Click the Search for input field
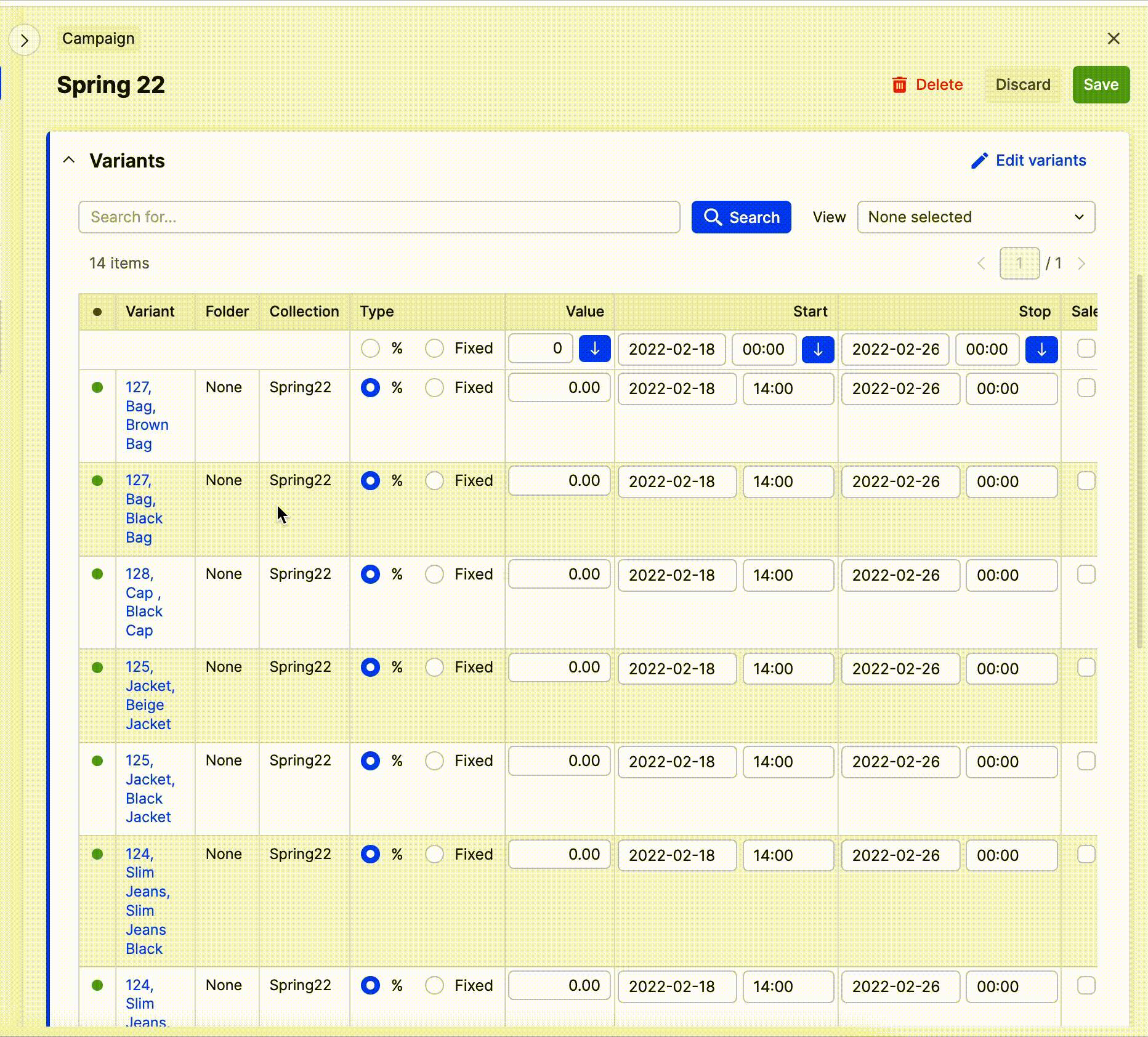1148x1037 pixels. point(379,217)
